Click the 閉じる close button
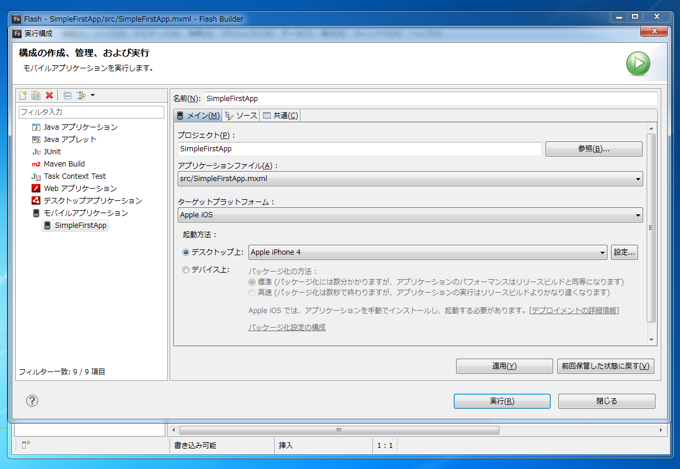The width and height of the screenshot is (680, 469). pyautogui.click(x=607, y=401)
